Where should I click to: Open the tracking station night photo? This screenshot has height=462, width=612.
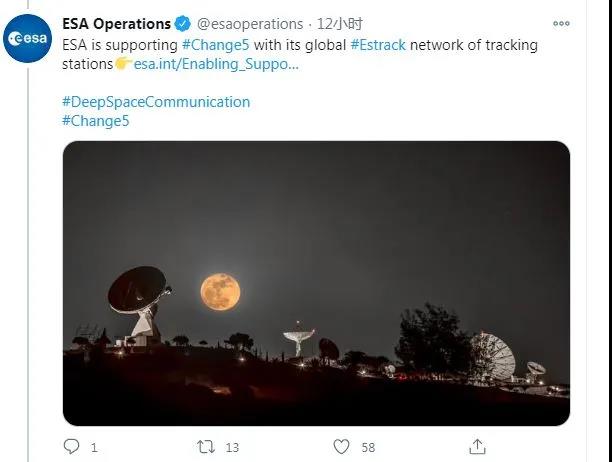316,283
